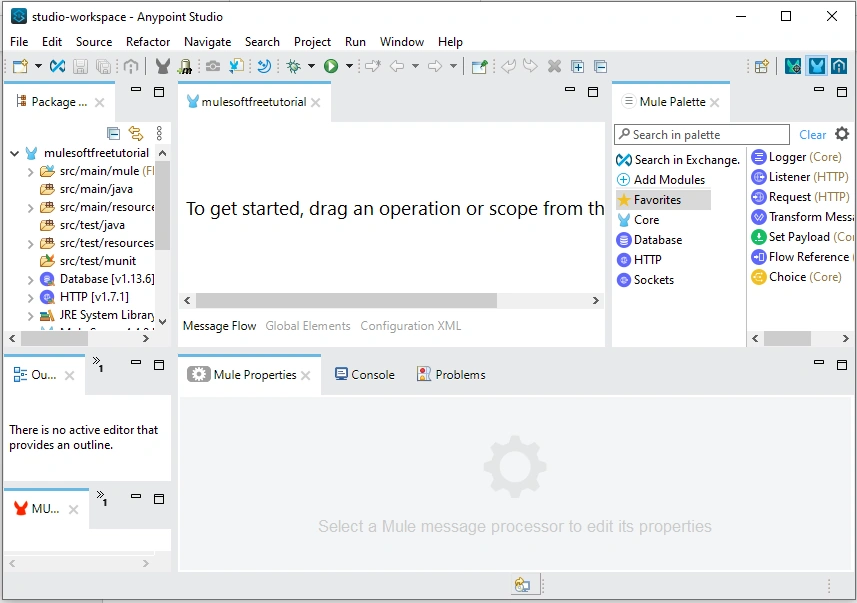Expand the Database [v1.13.6] node
Screen dimensions: 857x603
tap(31, 280)
